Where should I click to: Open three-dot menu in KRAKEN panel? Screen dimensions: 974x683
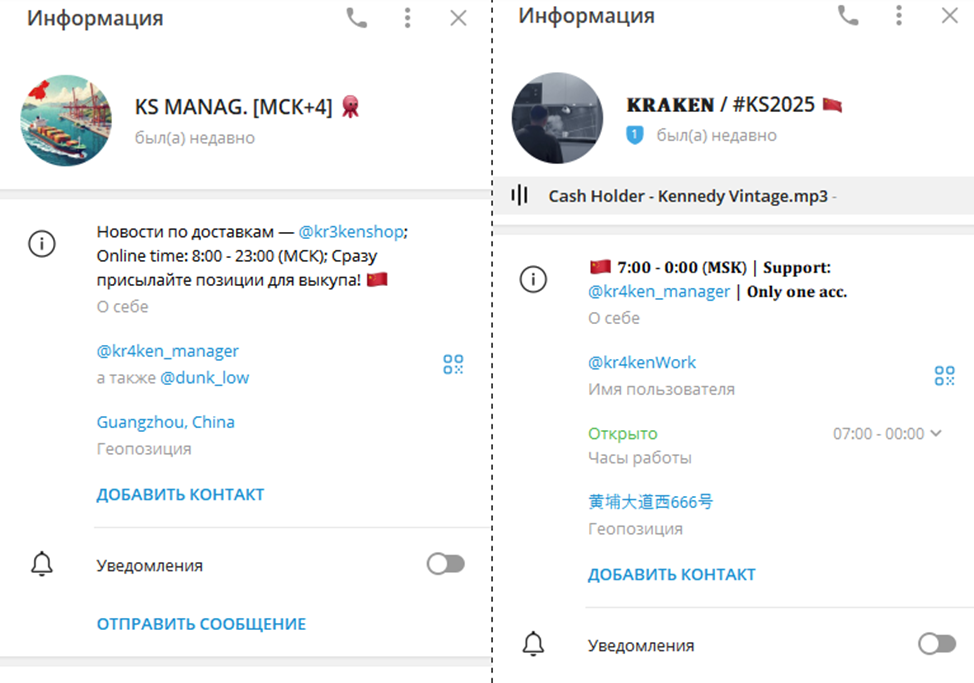coord(899,15)
